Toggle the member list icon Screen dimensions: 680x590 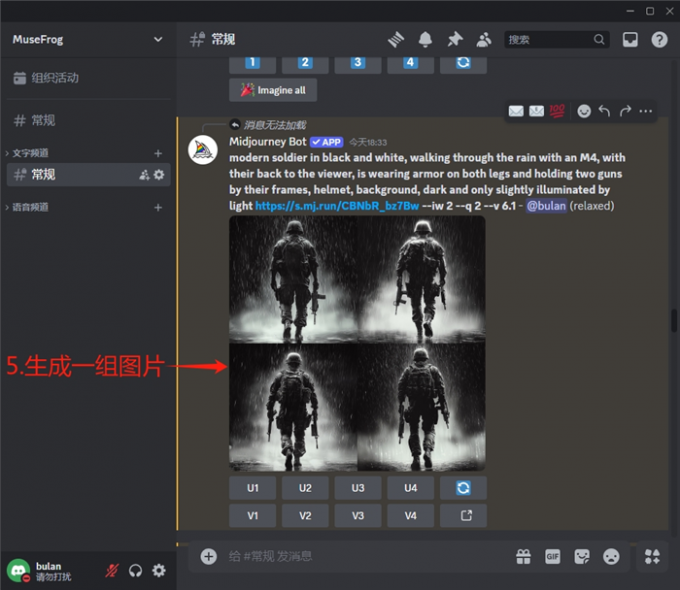pos(484,39)
